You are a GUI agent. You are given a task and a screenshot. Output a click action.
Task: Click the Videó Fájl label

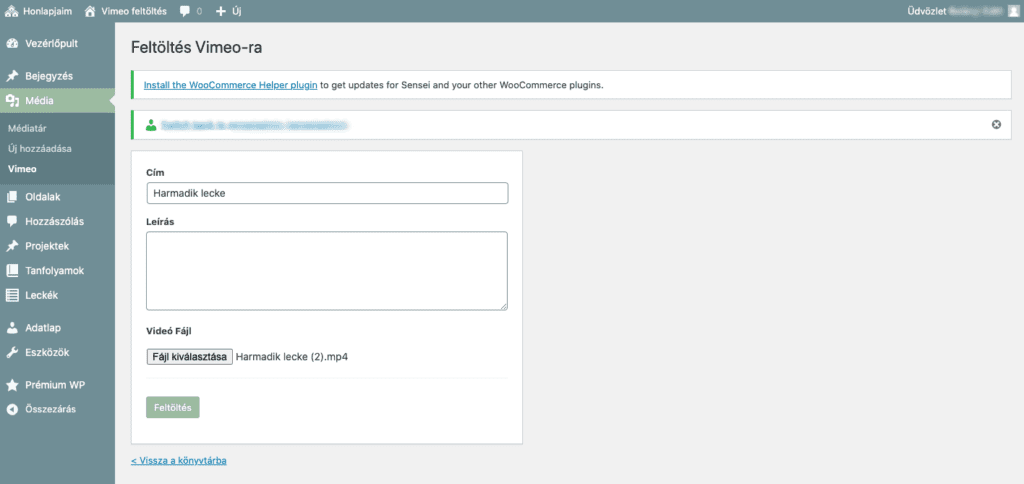(168, 331)
